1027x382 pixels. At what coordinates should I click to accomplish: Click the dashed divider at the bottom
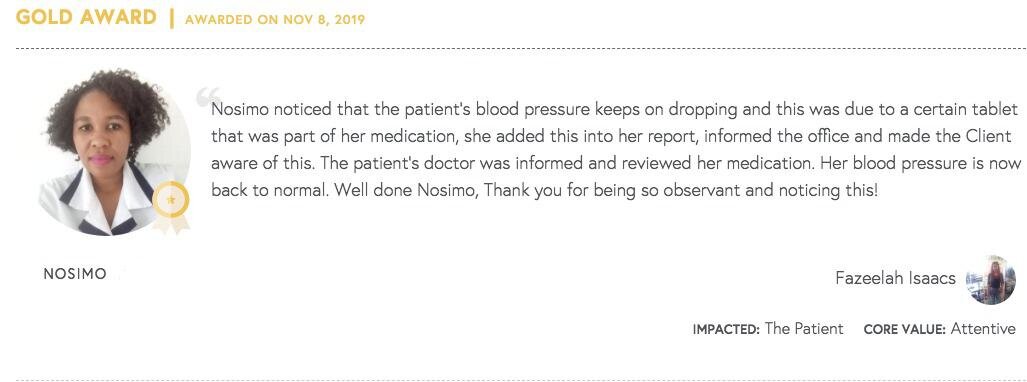tap(521, 379)
